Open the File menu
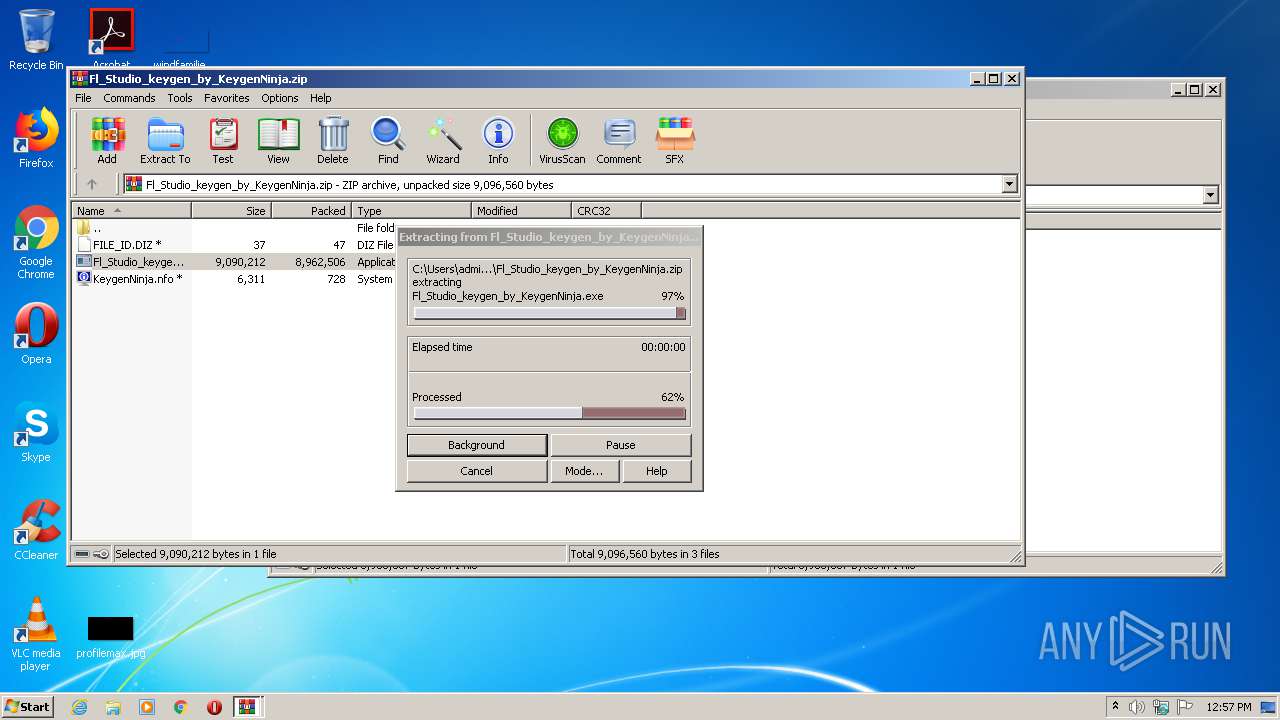1280x720 pixels. pos(83,98)
